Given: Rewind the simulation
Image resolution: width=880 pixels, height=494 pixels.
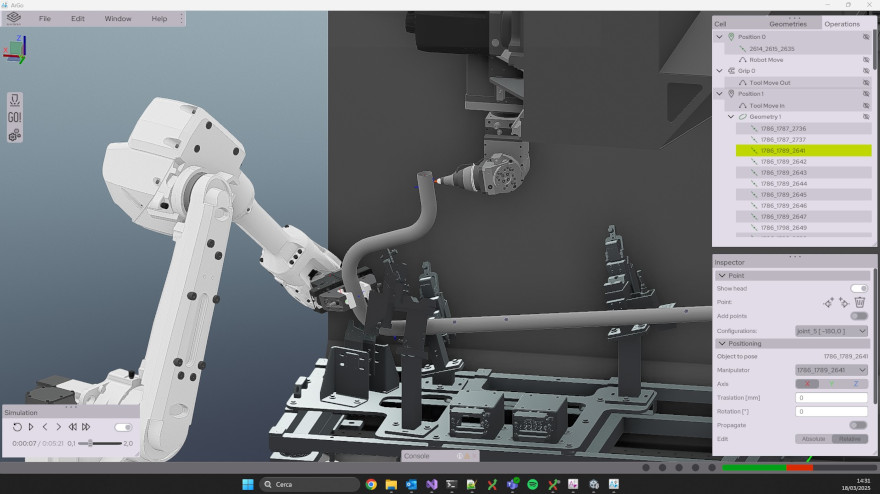Looking at the screenshot, I should click(x=72, y=427).
